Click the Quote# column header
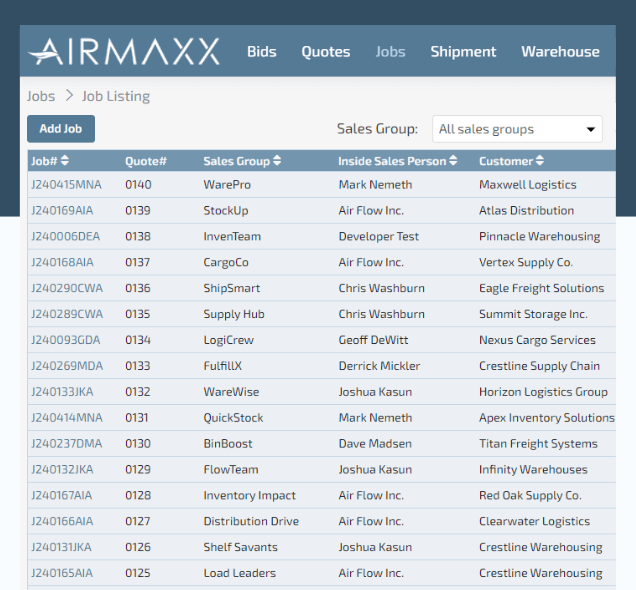 click(145, 161)
